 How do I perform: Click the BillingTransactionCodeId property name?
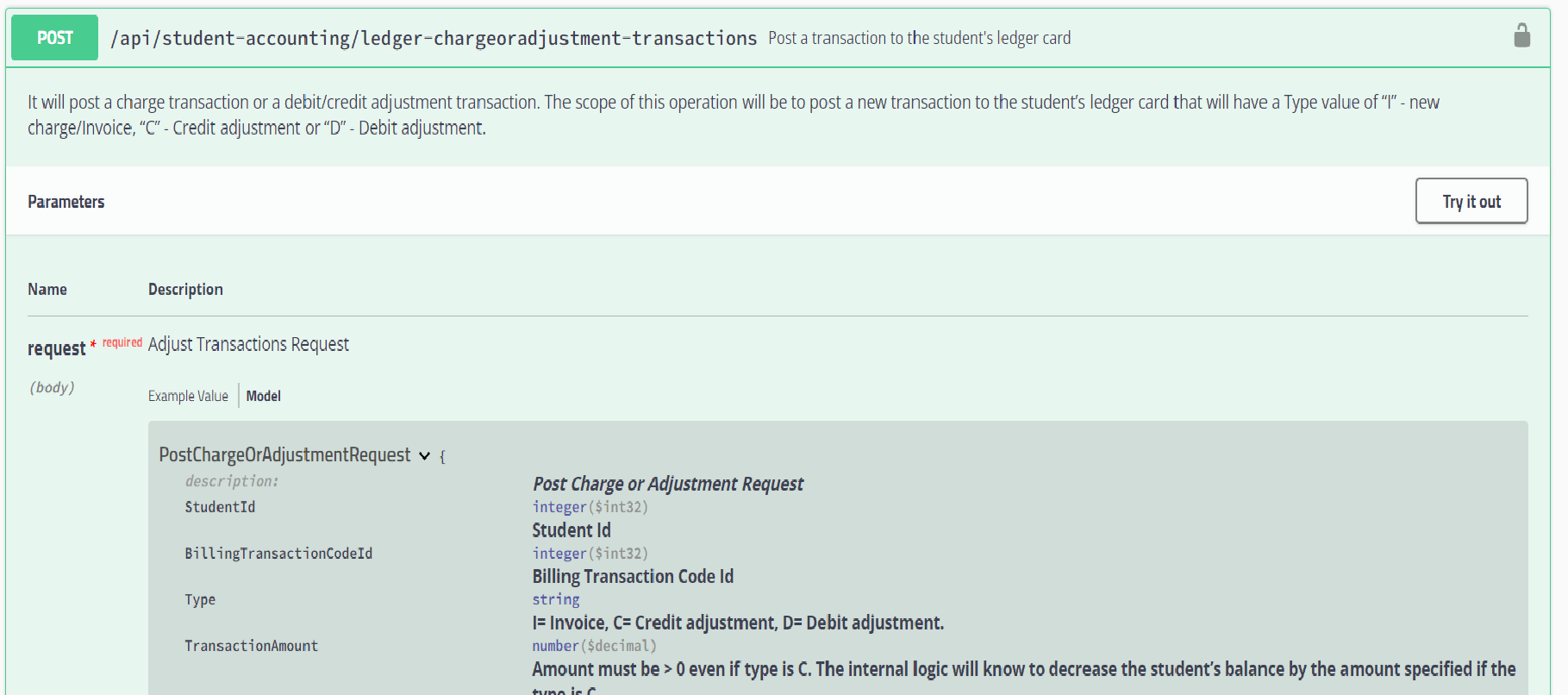point(278,554)
